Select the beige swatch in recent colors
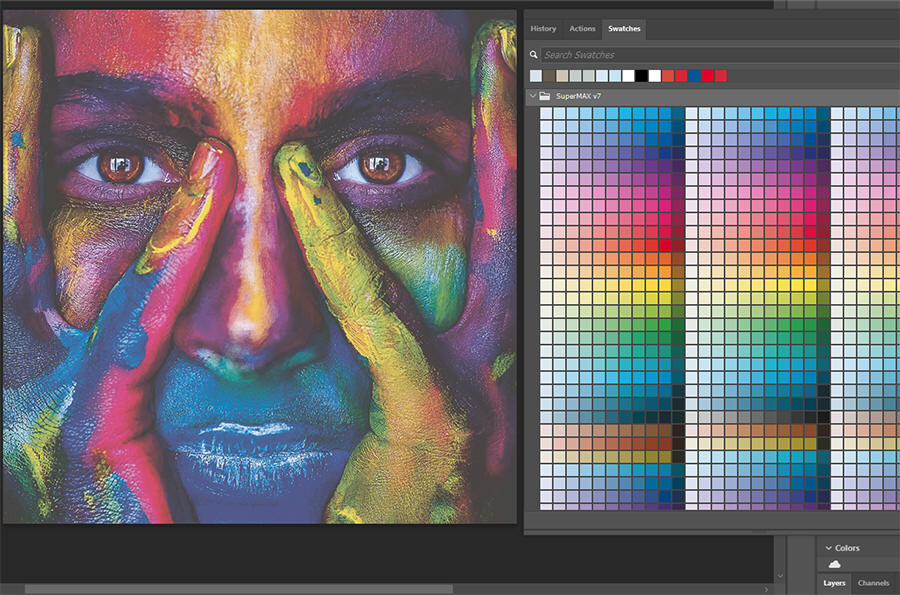 (563, 76)
